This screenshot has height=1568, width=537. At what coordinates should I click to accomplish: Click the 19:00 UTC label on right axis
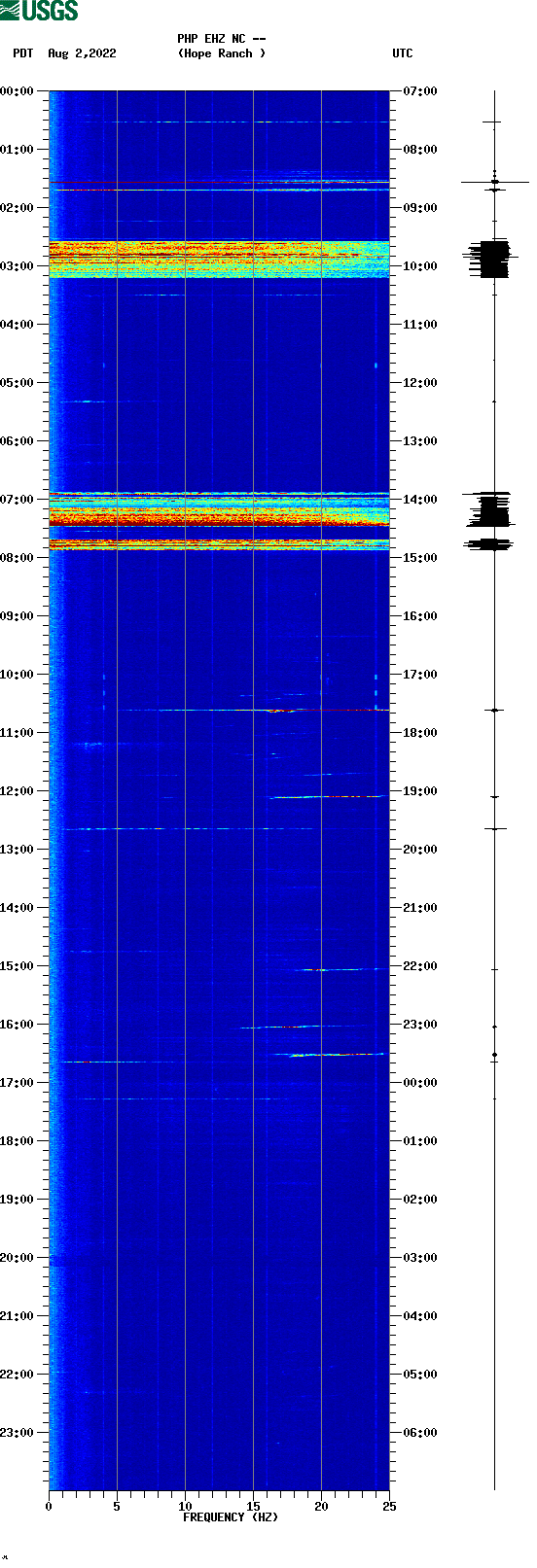point(420,791)
